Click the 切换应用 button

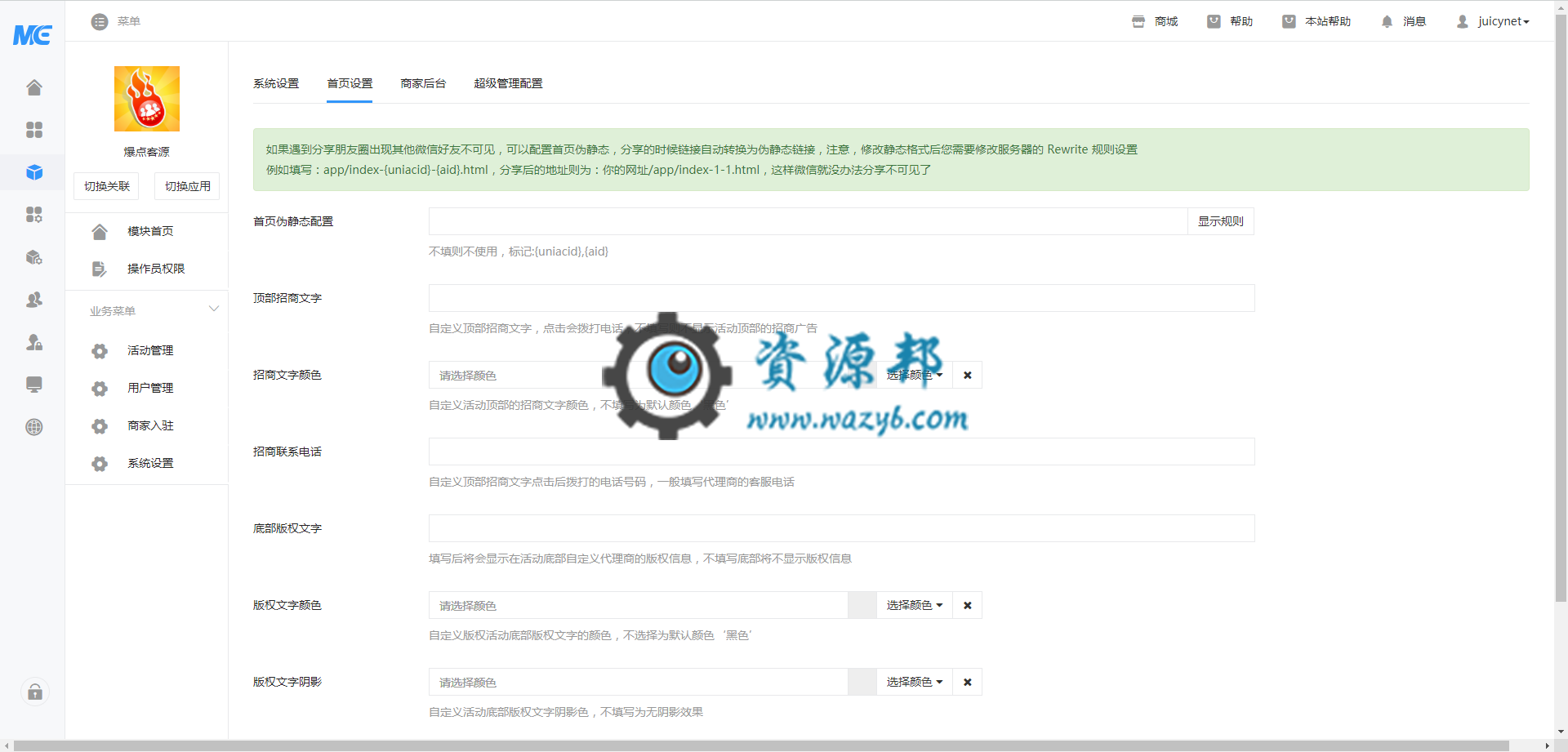pos(188,186)
